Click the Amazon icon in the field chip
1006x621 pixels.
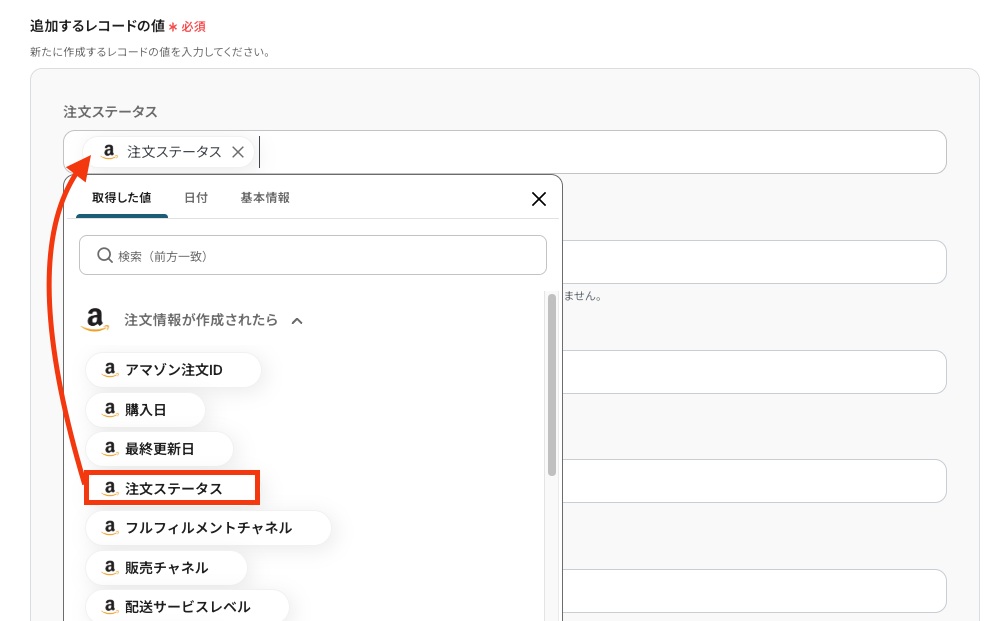point(109,152)
